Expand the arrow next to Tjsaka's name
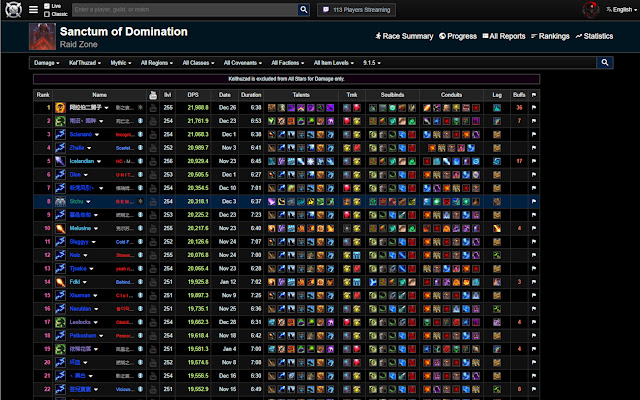 pos(91,269)
